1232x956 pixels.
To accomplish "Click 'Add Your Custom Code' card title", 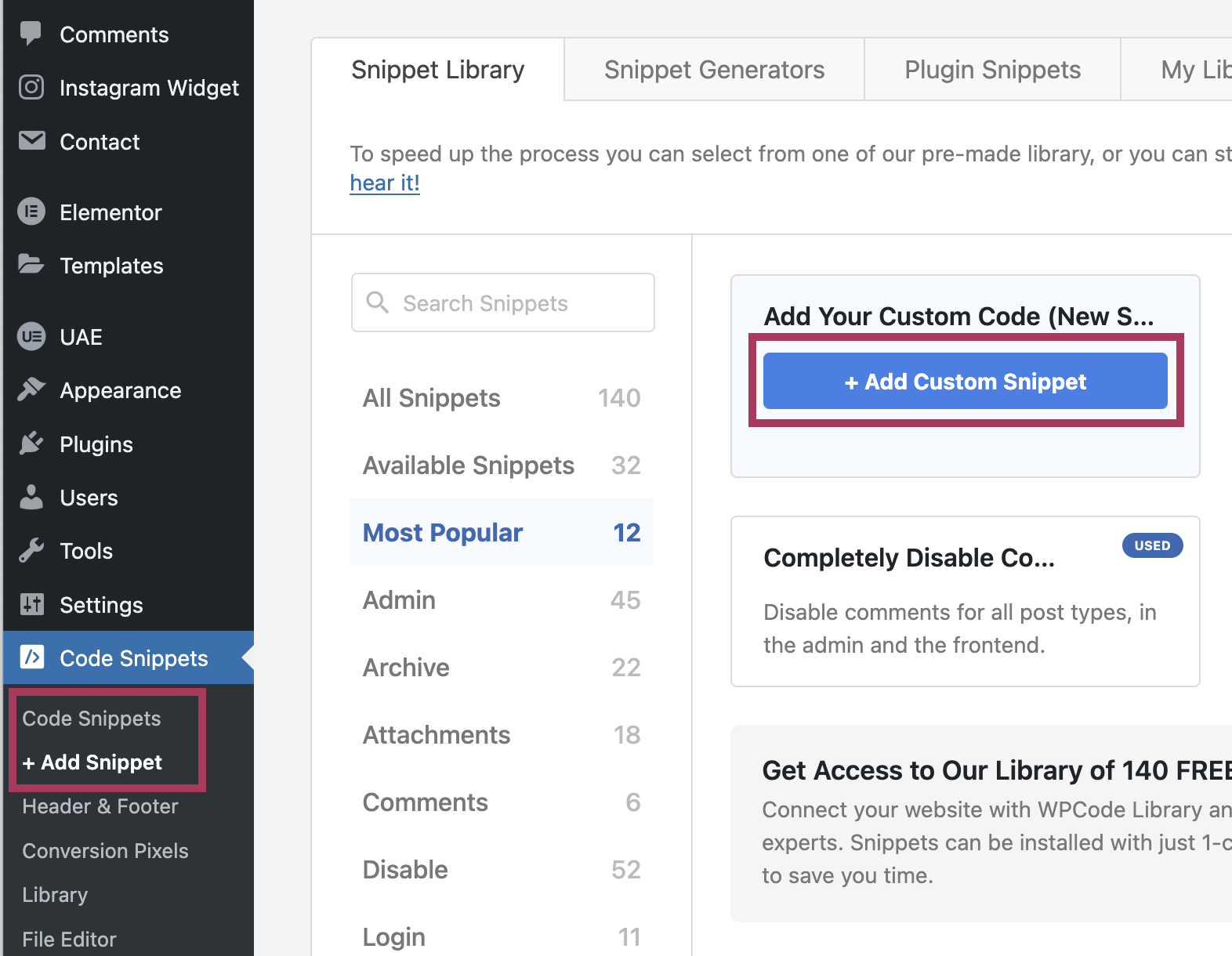I will [958, 316].
